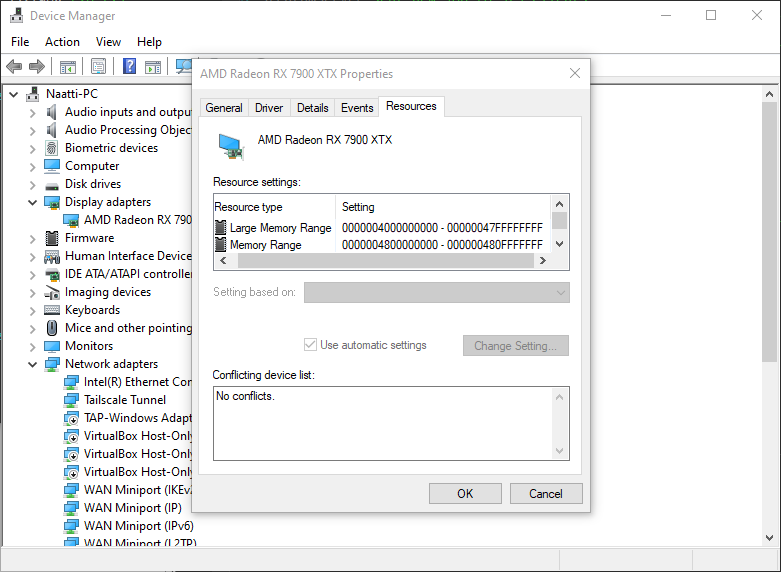Switch to the Details tab

pos(312,108)
